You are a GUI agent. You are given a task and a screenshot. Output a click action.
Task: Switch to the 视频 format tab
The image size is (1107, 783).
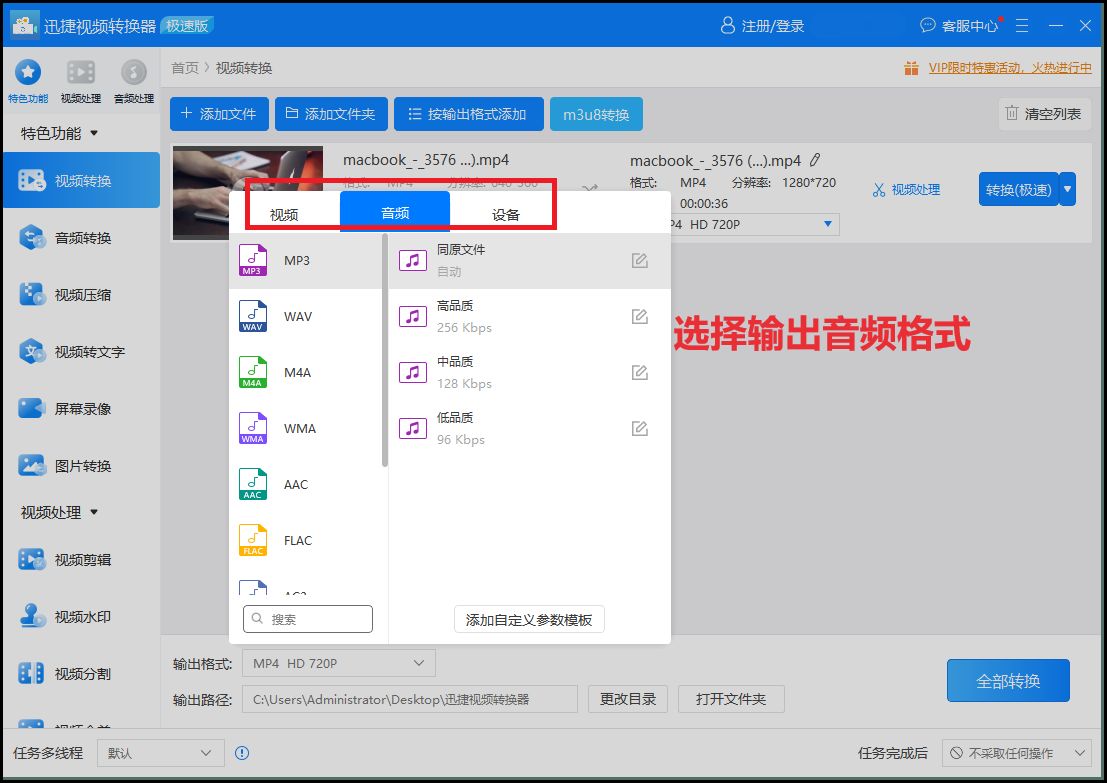point(283,214)
